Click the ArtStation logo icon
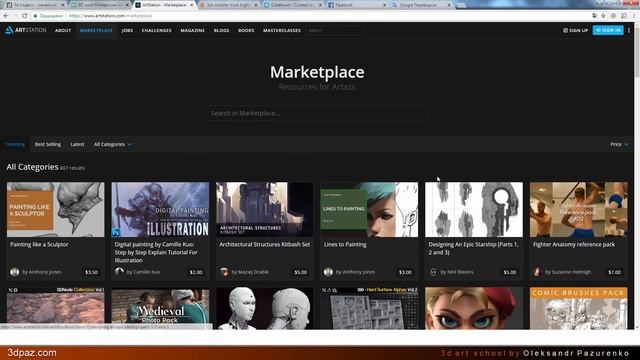 9,30
